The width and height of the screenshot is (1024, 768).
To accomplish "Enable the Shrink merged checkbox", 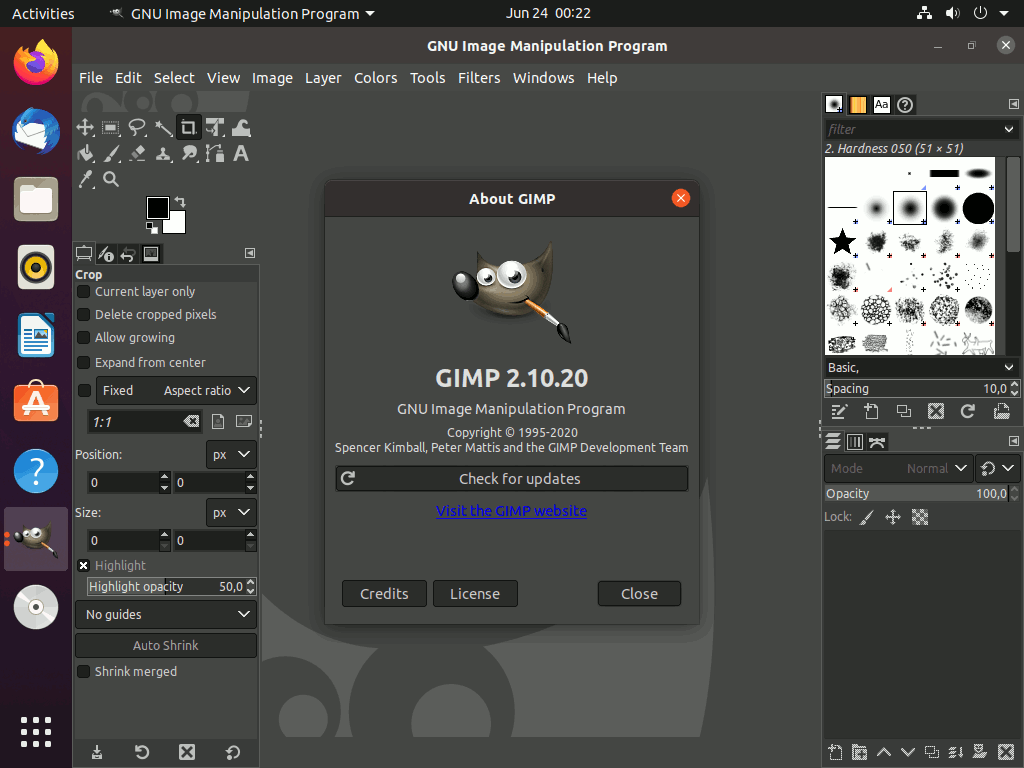I will point(84,671).
